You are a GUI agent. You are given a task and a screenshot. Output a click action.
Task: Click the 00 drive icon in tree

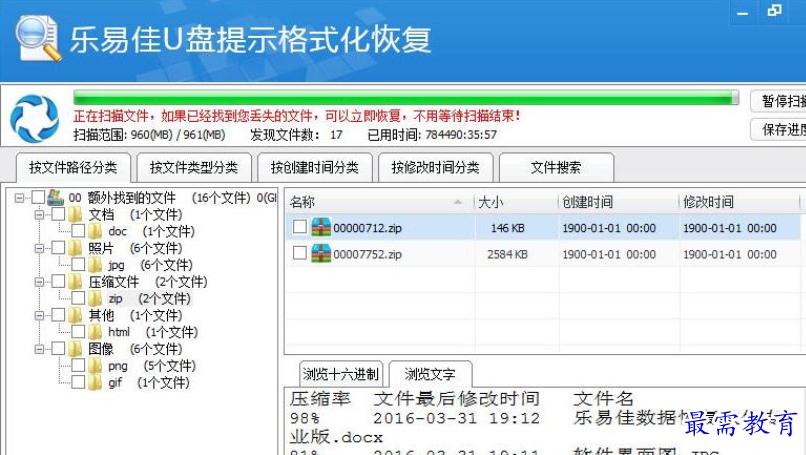(56, 197)
